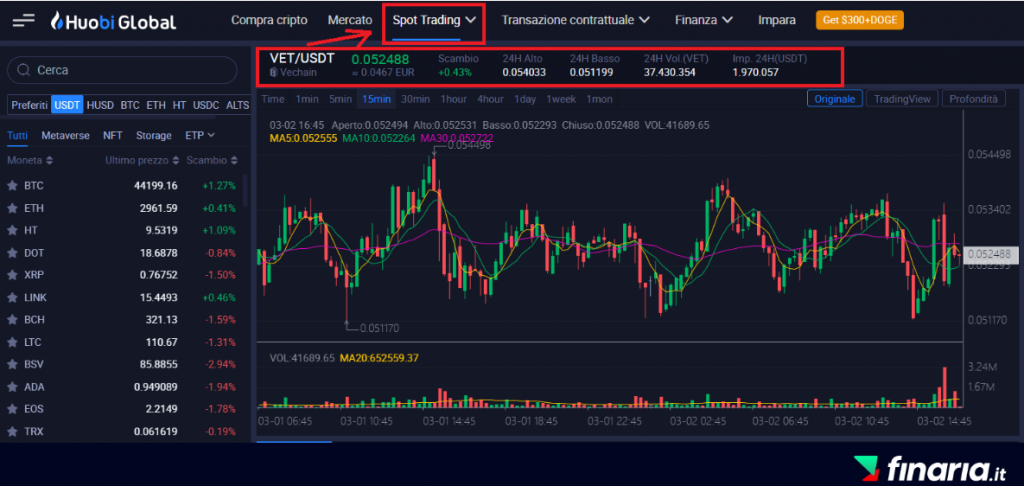Click Get $300+DOGE promo button

859,20
